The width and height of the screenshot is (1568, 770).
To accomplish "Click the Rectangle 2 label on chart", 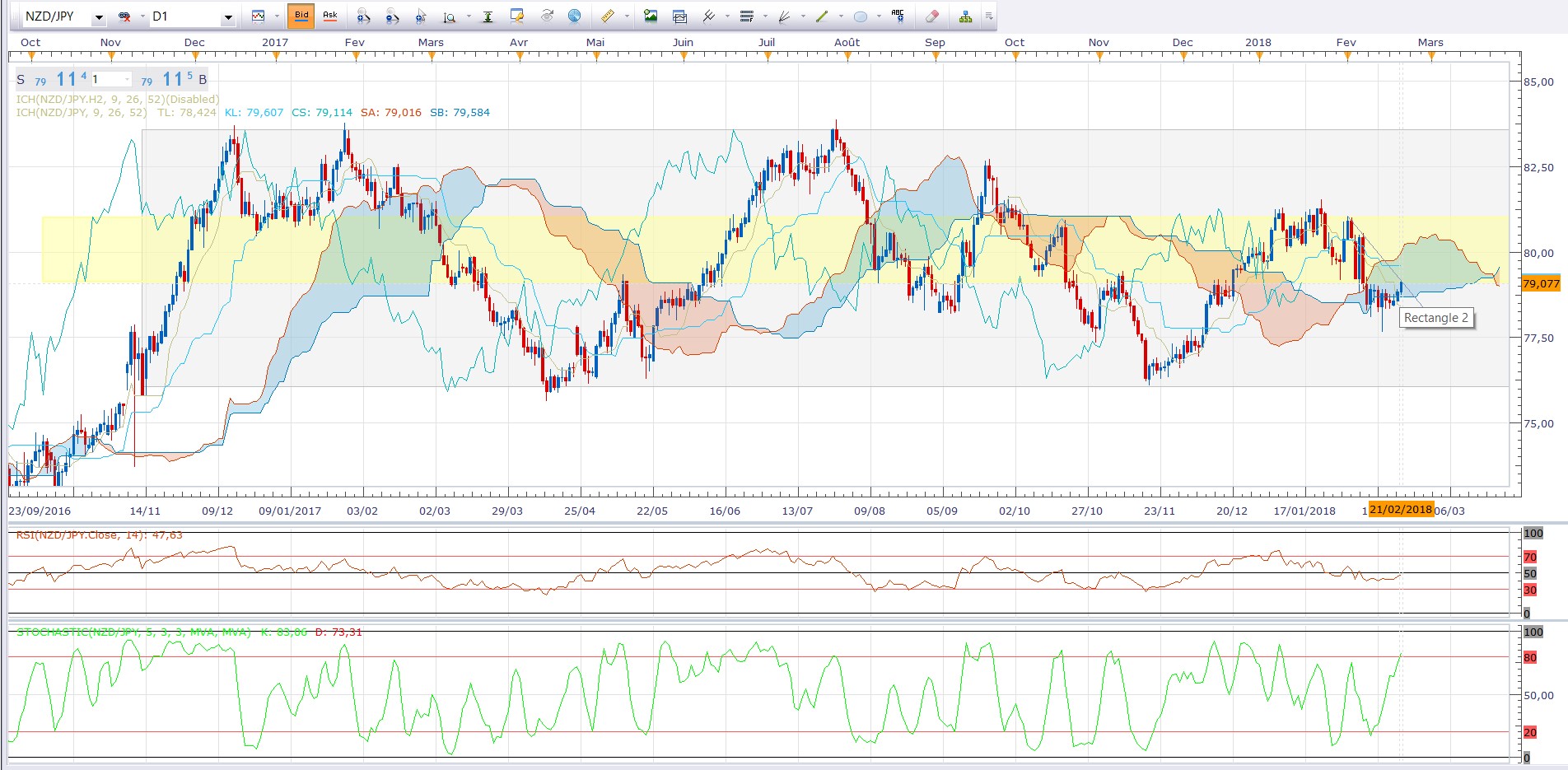I will pyautogui.click(x=1436, y=318).
